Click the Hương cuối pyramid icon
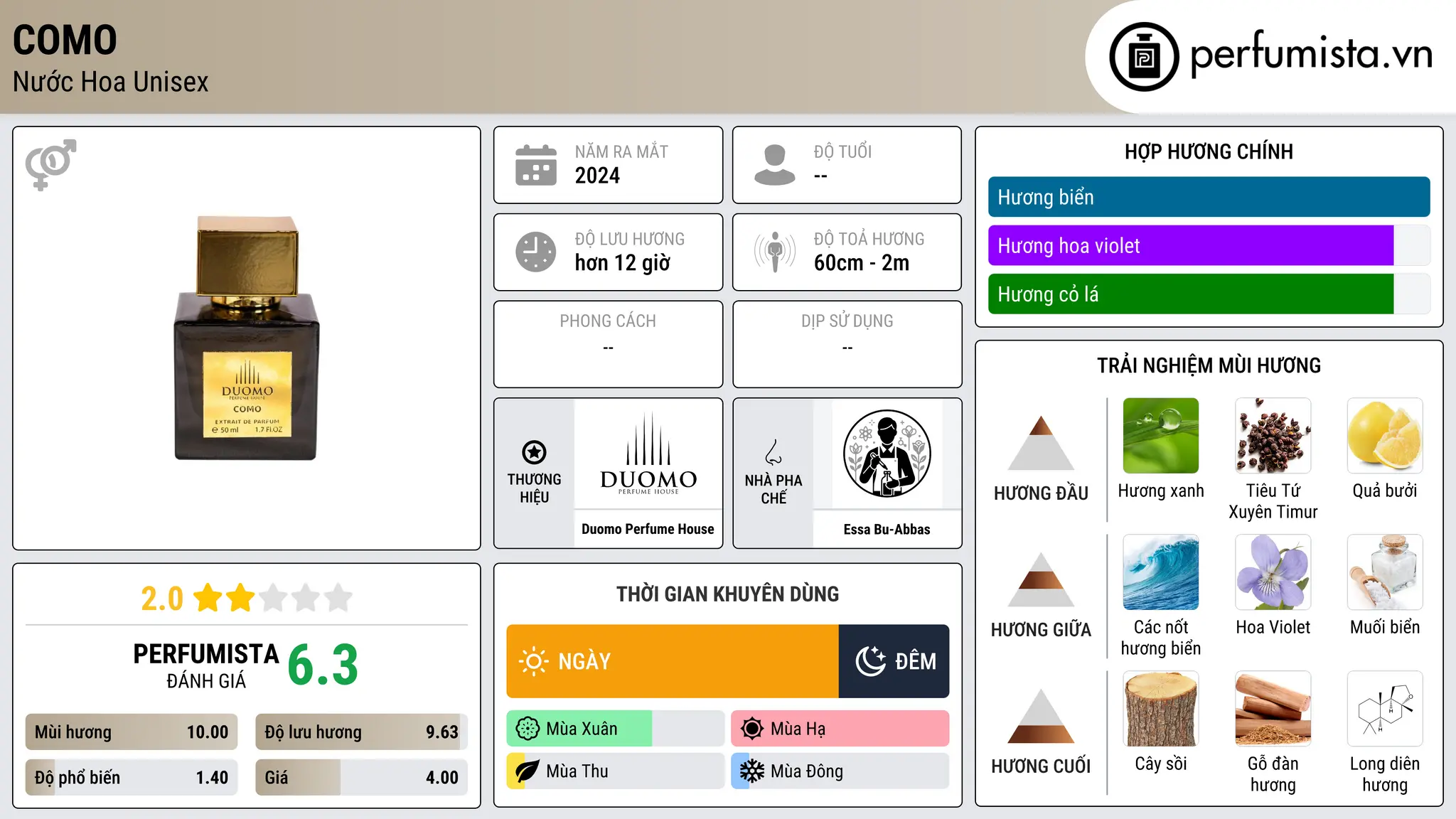Image resolution: width=1456 pixels, height=819 pixels. pos(1041,716)
